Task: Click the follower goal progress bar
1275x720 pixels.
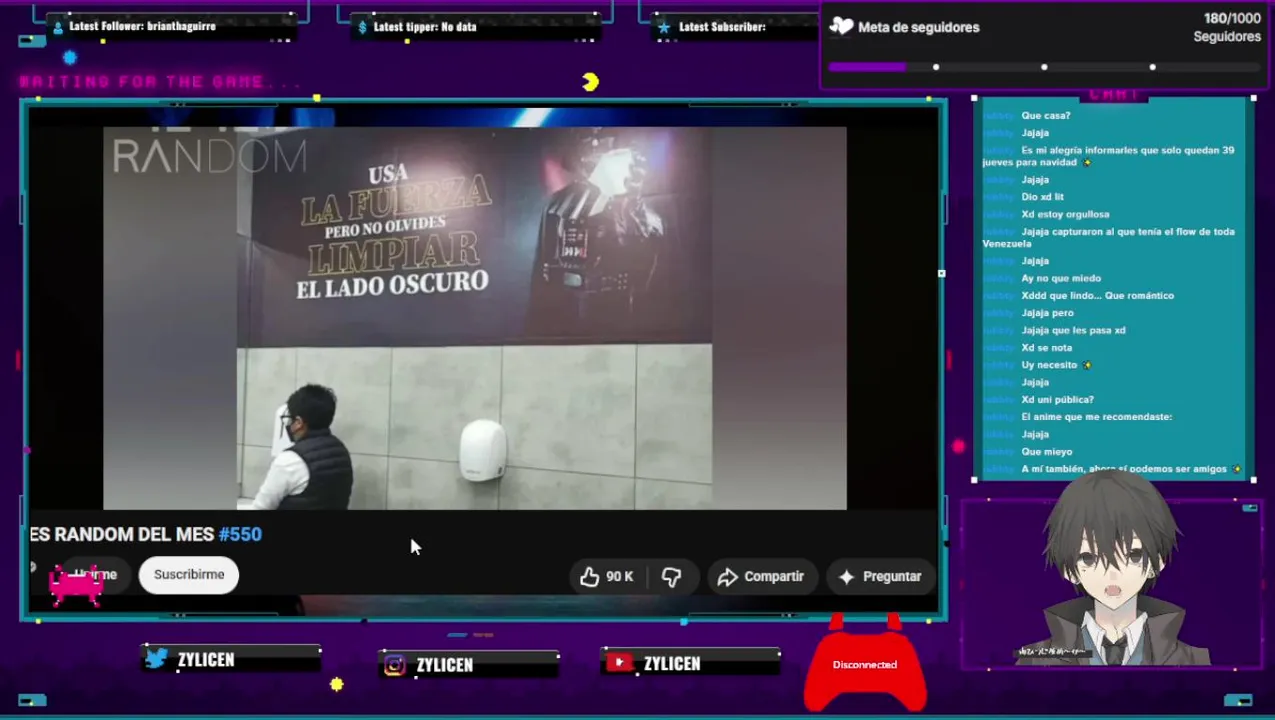Action: tap(1043, 67)
